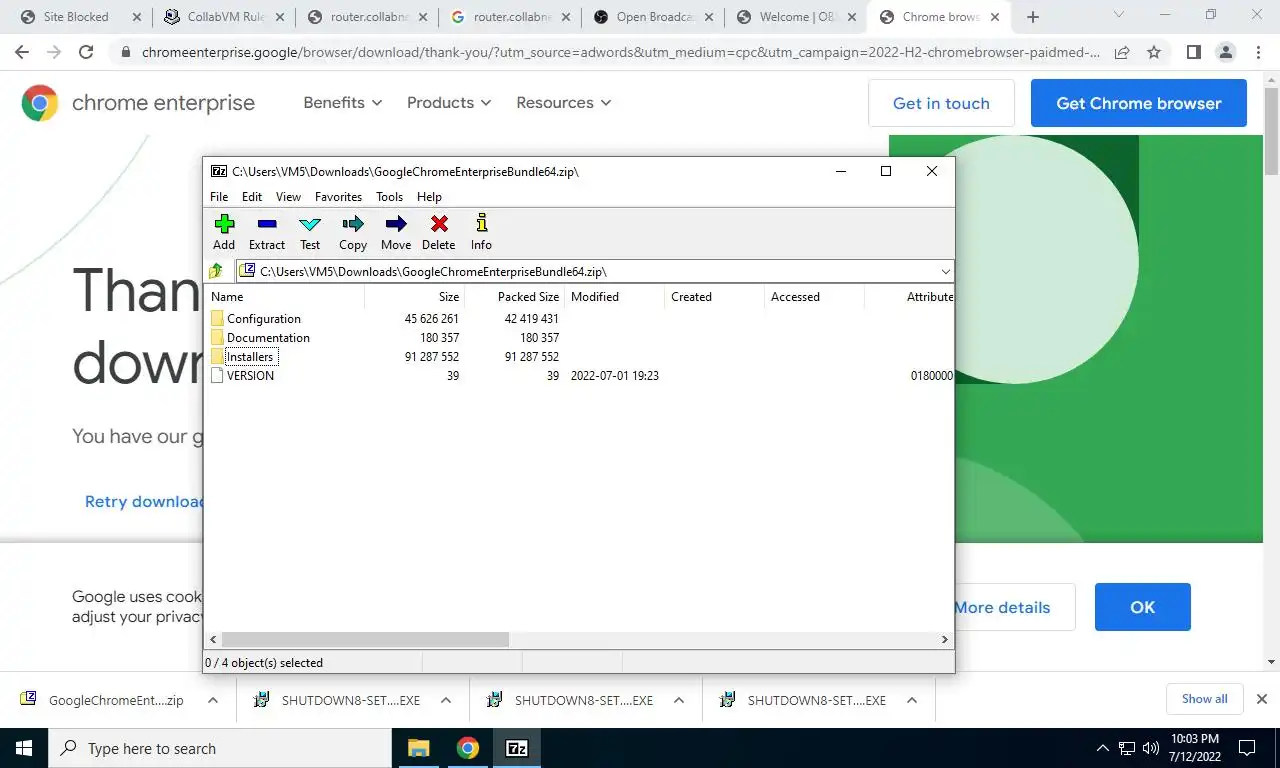The width and height of the screenshot is (1280, 768).
Task: Open the 7-Zip View menu
Action: coord(288,197)
